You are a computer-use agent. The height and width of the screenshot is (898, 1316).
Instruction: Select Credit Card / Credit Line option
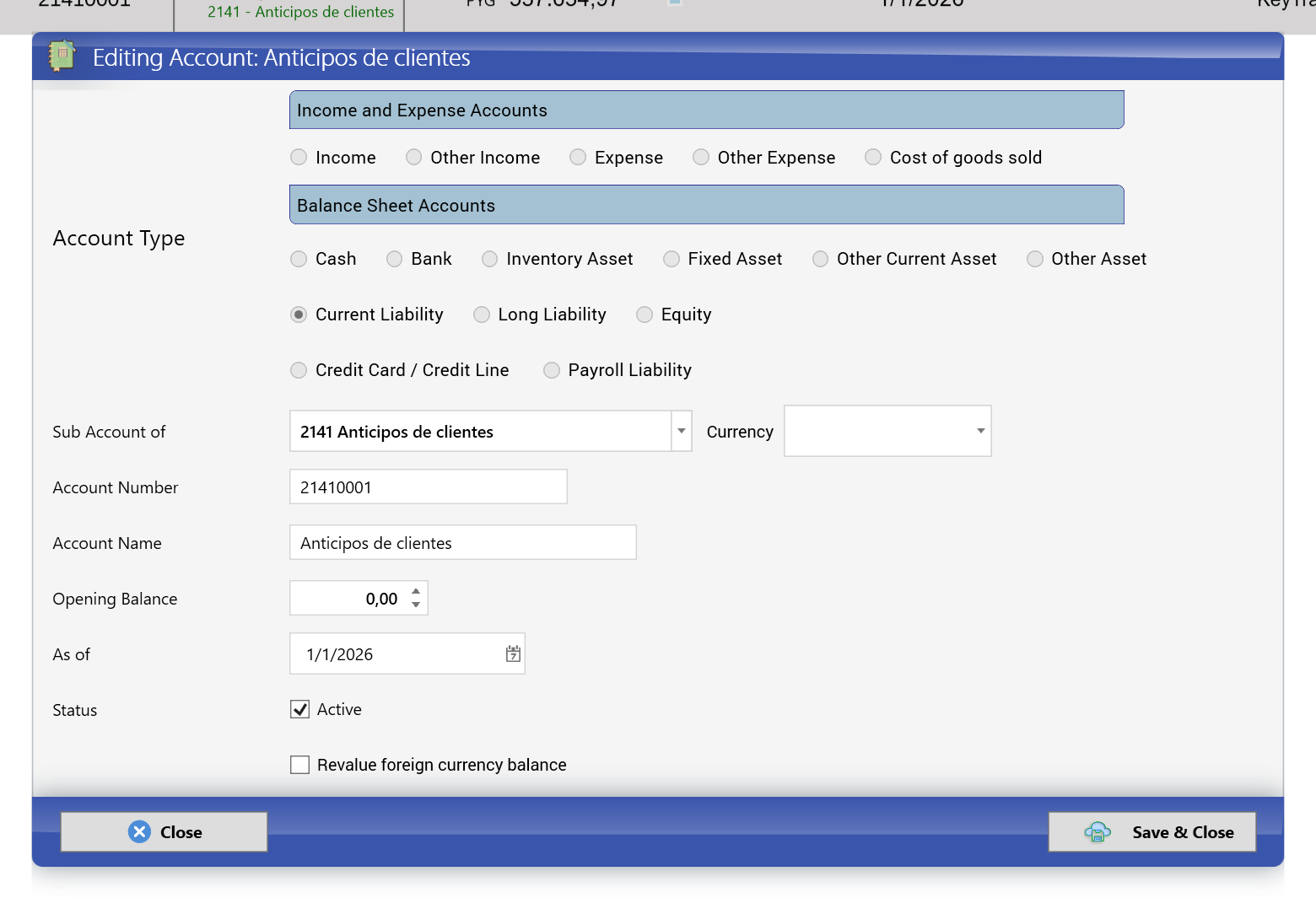coord(299,370)
